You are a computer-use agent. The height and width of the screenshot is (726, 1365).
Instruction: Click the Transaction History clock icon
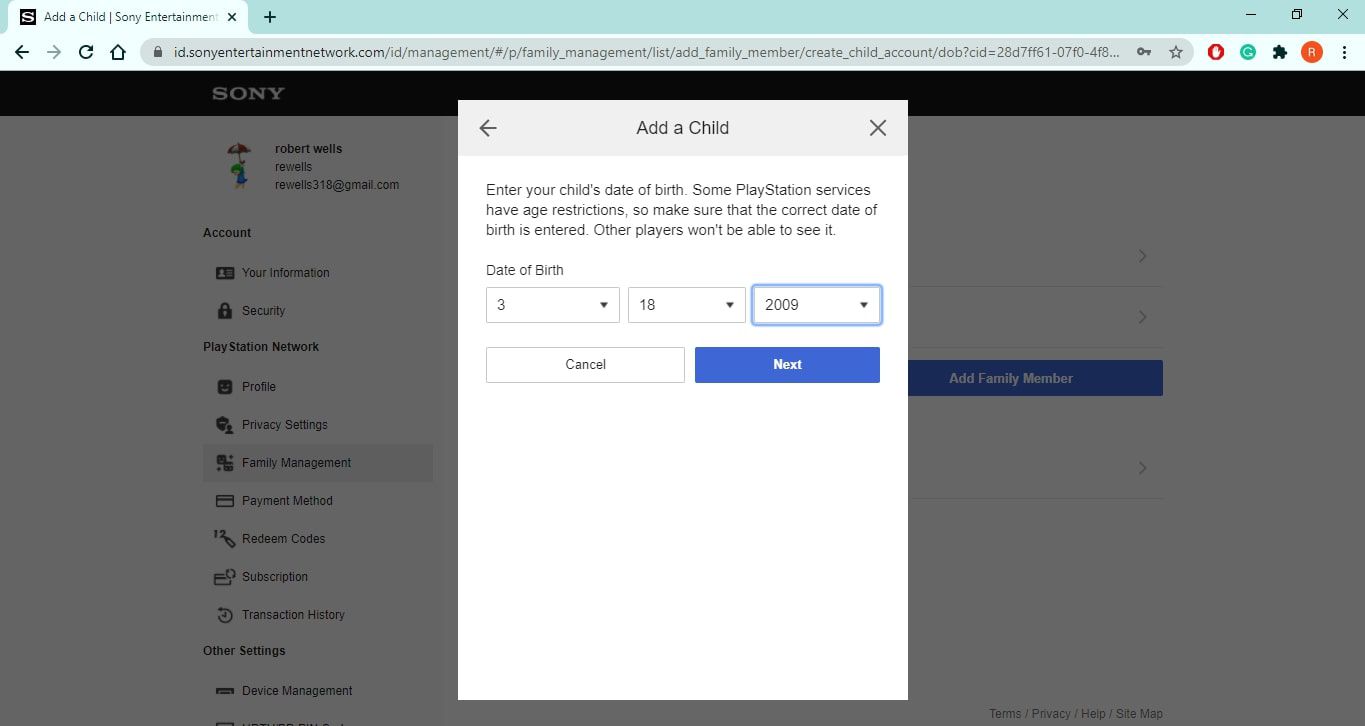coord(225,615)
